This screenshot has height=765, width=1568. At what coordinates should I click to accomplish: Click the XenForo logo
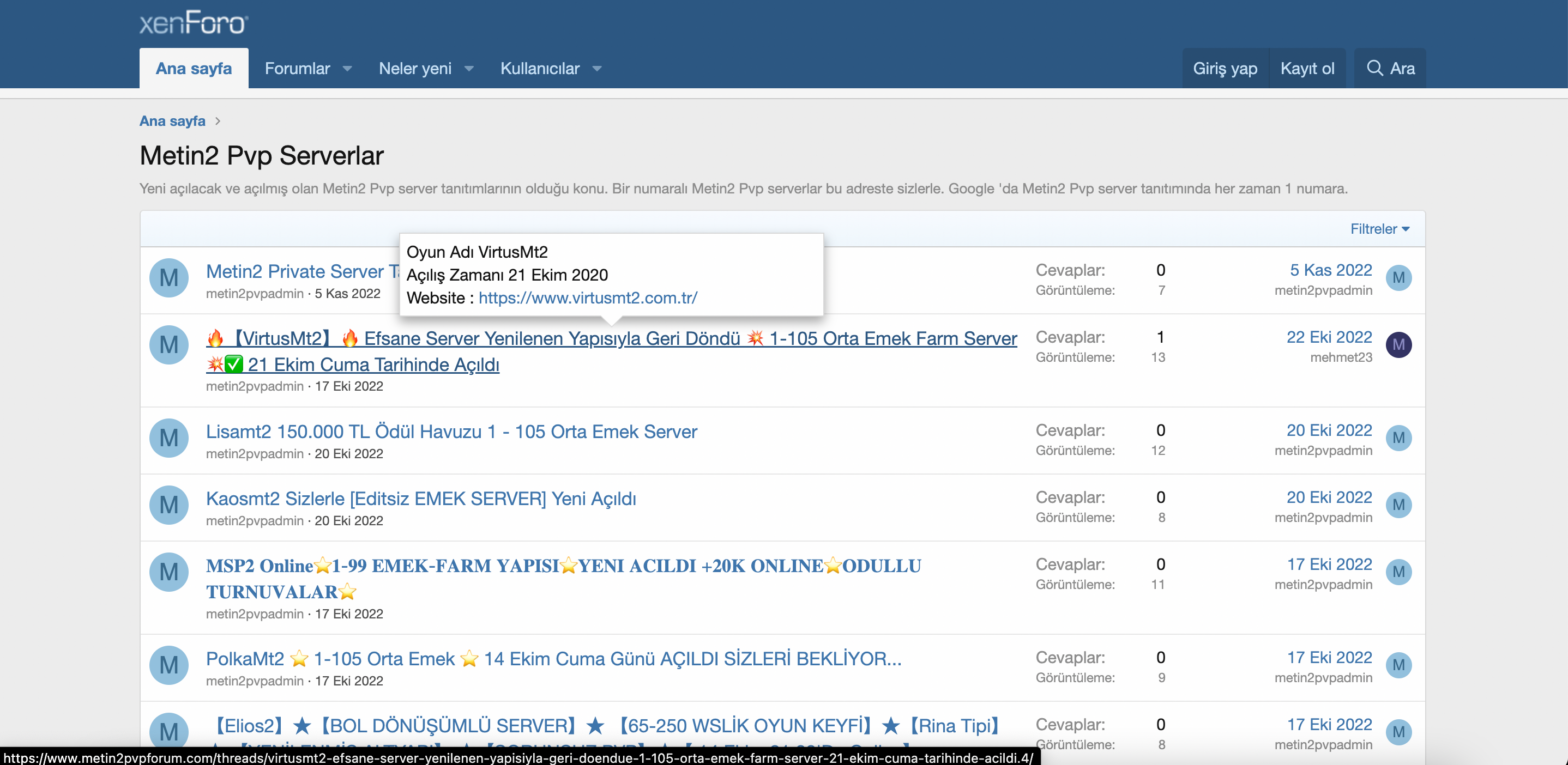click(x=194, y=22)
